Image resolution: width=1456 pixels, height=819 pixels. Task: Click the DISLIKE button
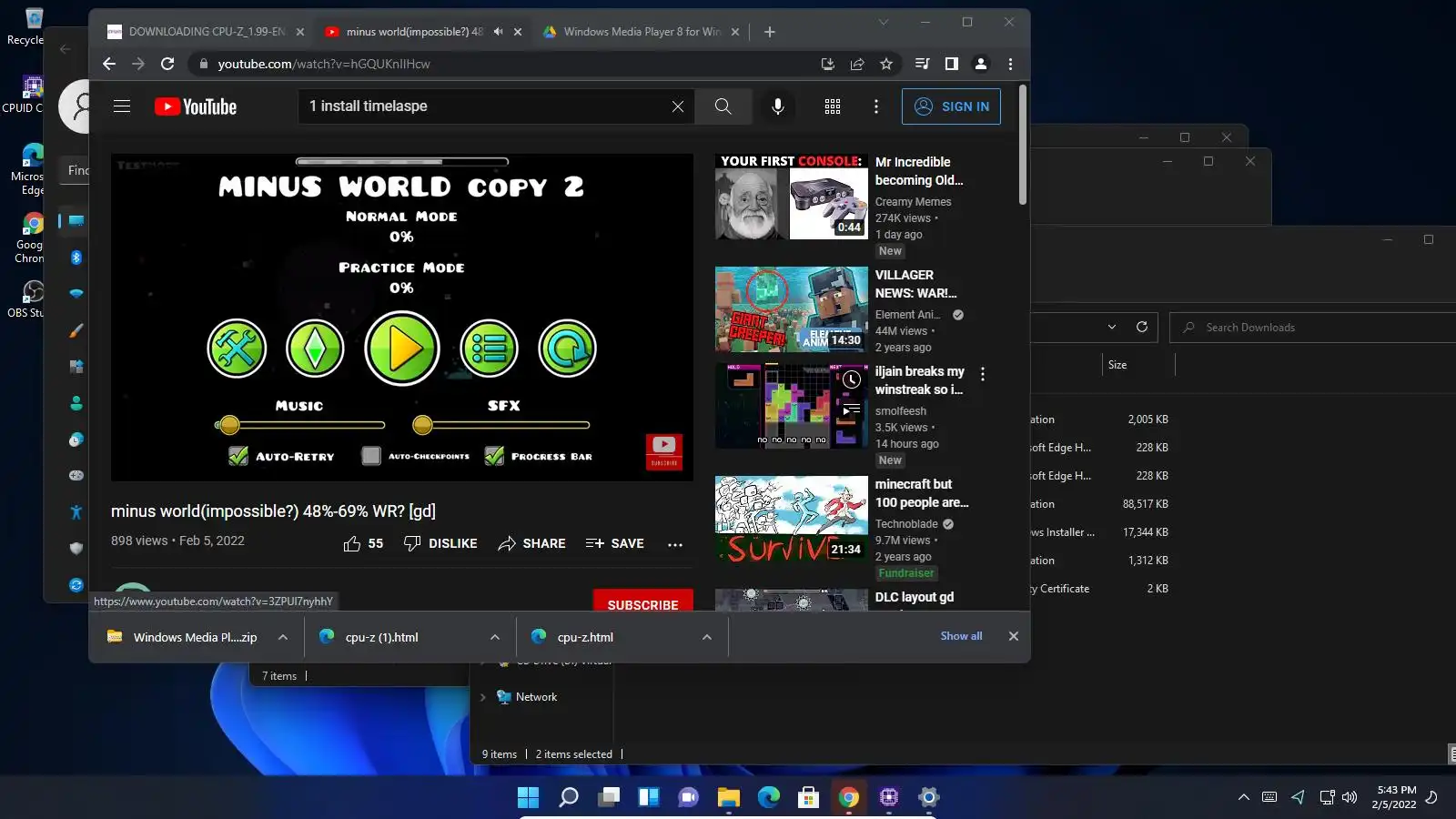point(440,543)
